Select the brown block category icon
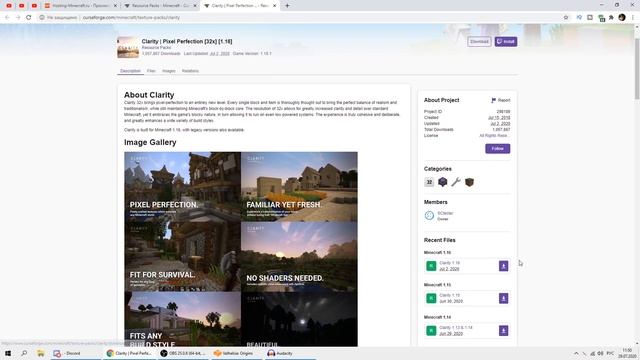Viewport: 640px width, 360px height. coord(469,182)
